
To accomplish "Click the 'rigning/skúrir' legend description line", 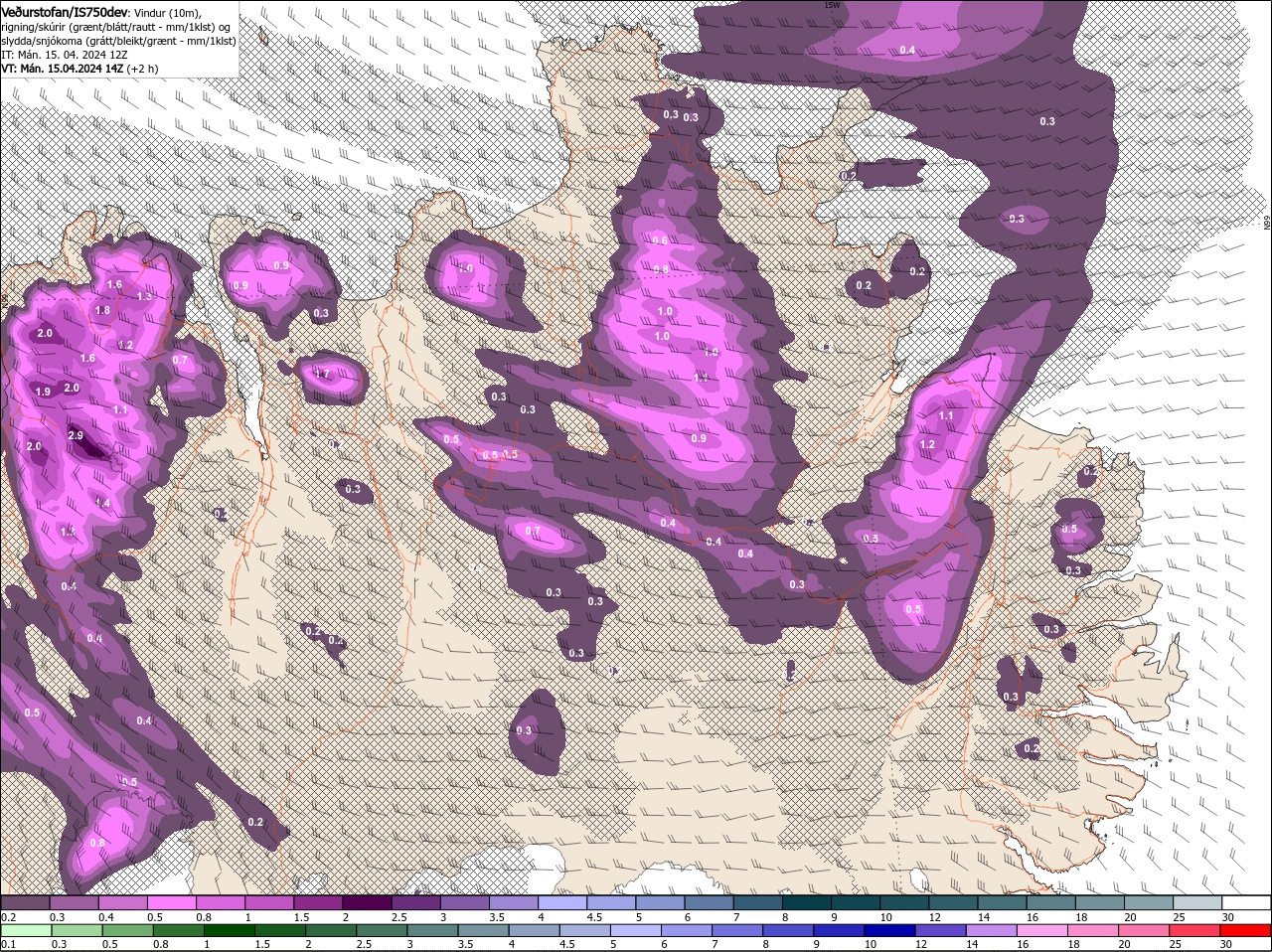I will (117, 26).
